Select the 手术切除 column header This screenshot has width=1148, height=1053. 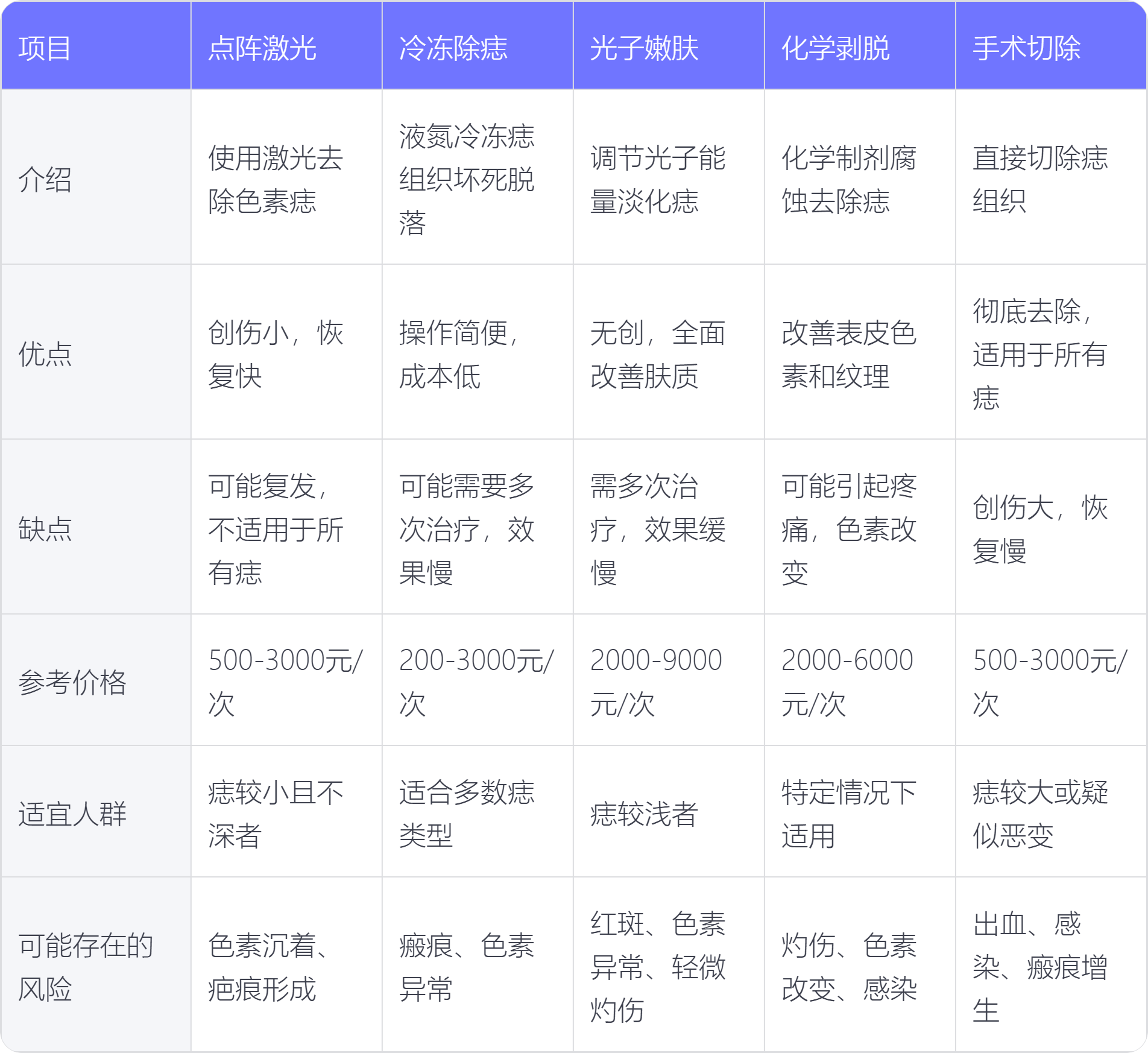(1027, 48)
